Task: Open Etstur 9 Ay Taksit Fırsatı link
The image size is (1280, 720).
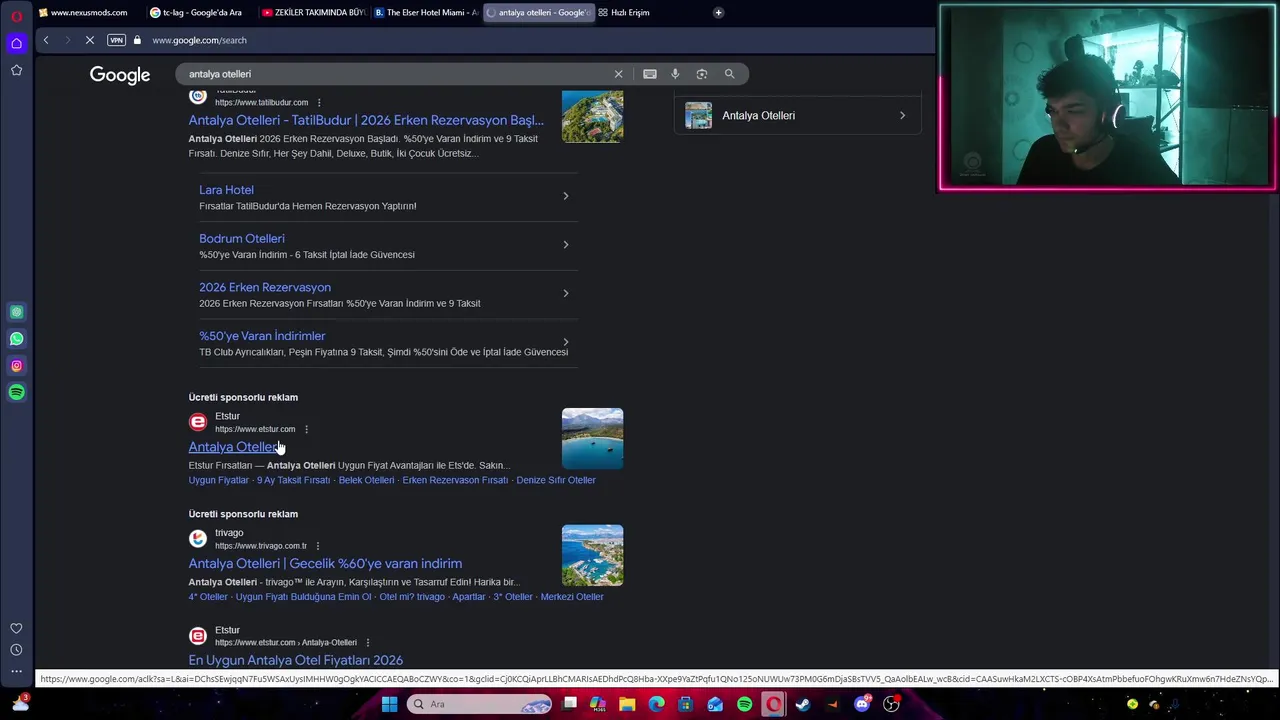Action: click(x=293, y=480)
